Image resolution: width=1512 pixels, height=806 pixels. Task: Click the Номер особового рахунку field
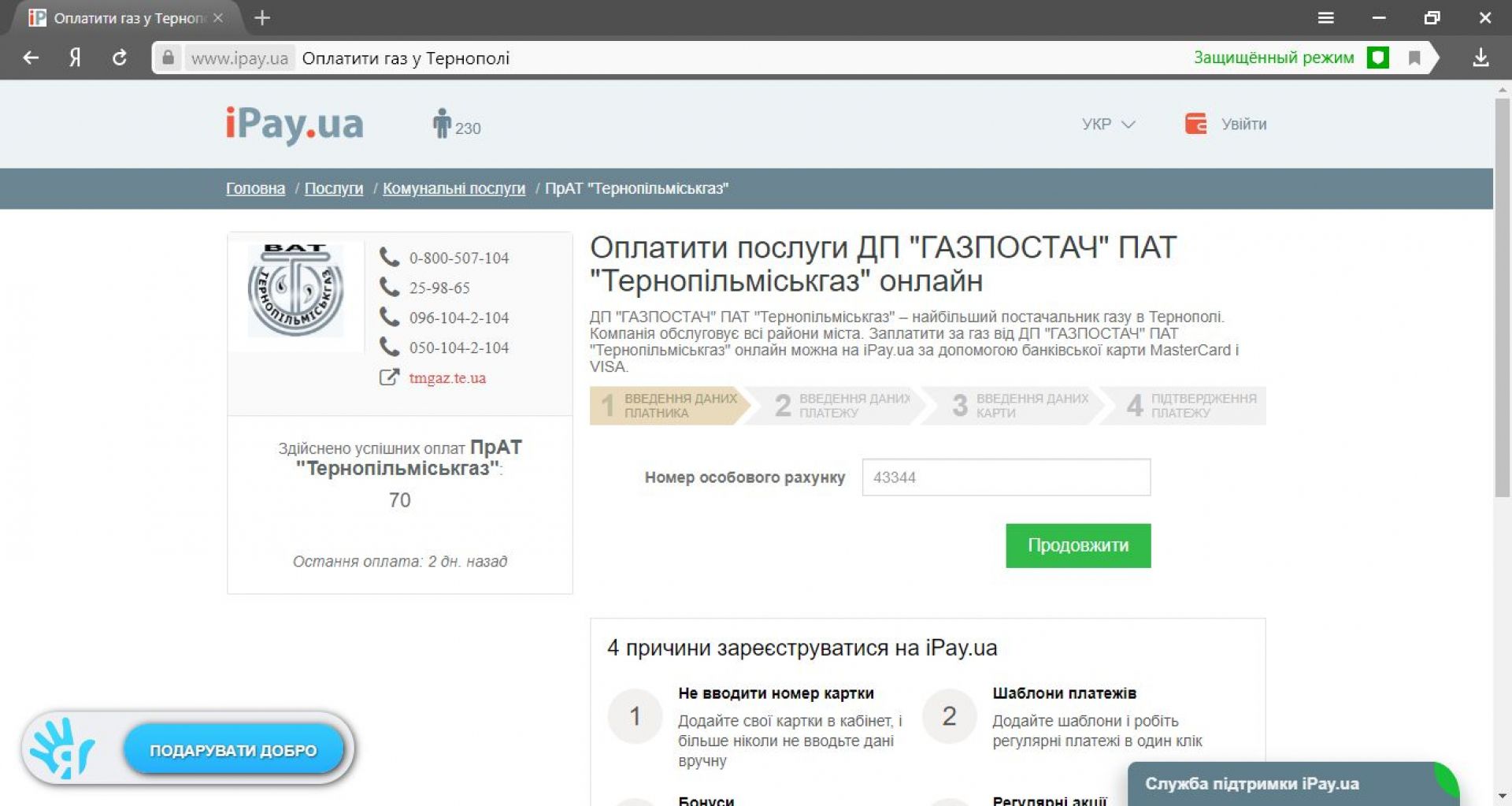1006,477
